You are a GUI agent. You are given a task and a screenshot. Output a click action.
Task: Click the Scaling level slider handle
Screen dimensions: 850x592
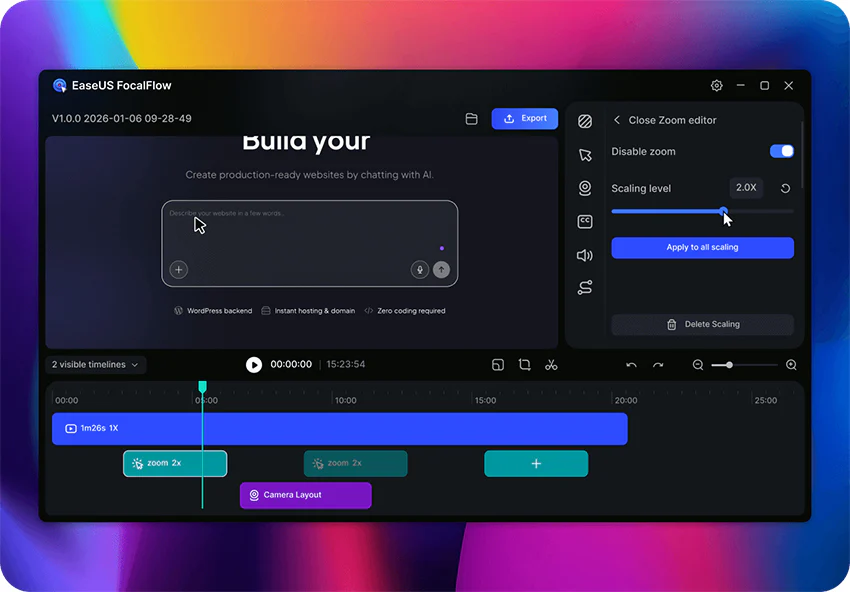(x=724, y=211)
